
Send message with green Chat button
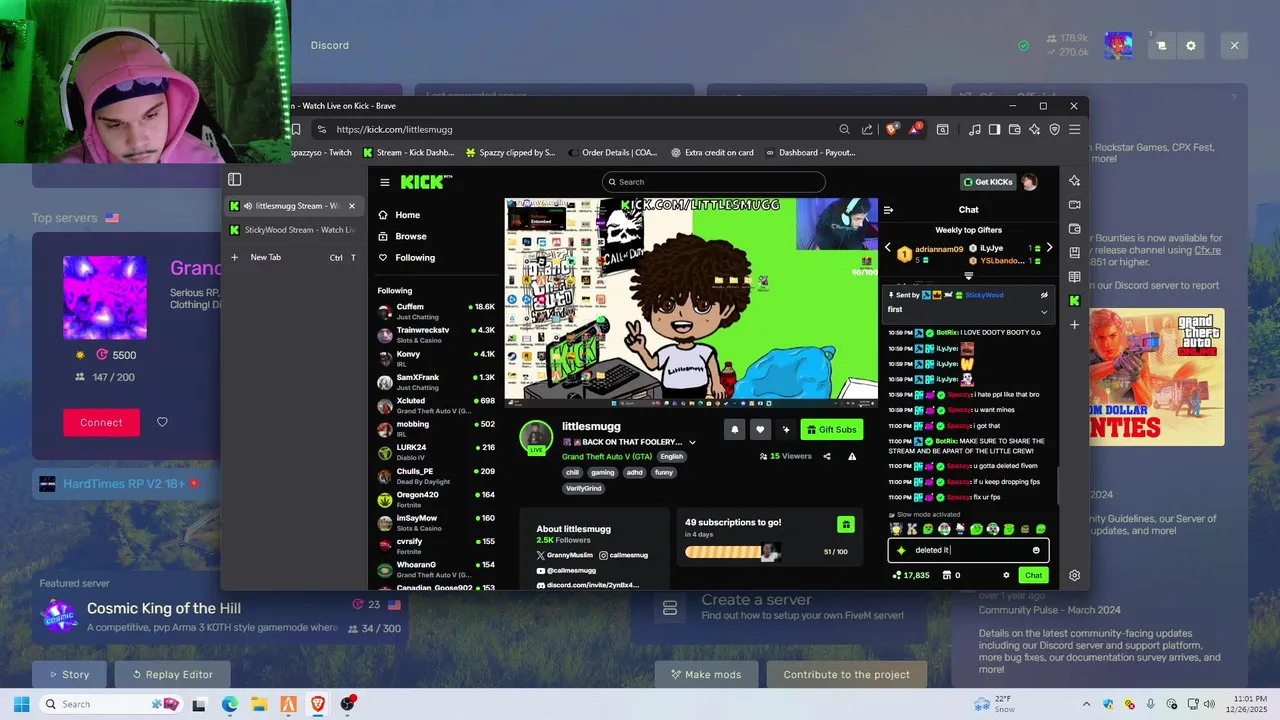[1034, 575]
